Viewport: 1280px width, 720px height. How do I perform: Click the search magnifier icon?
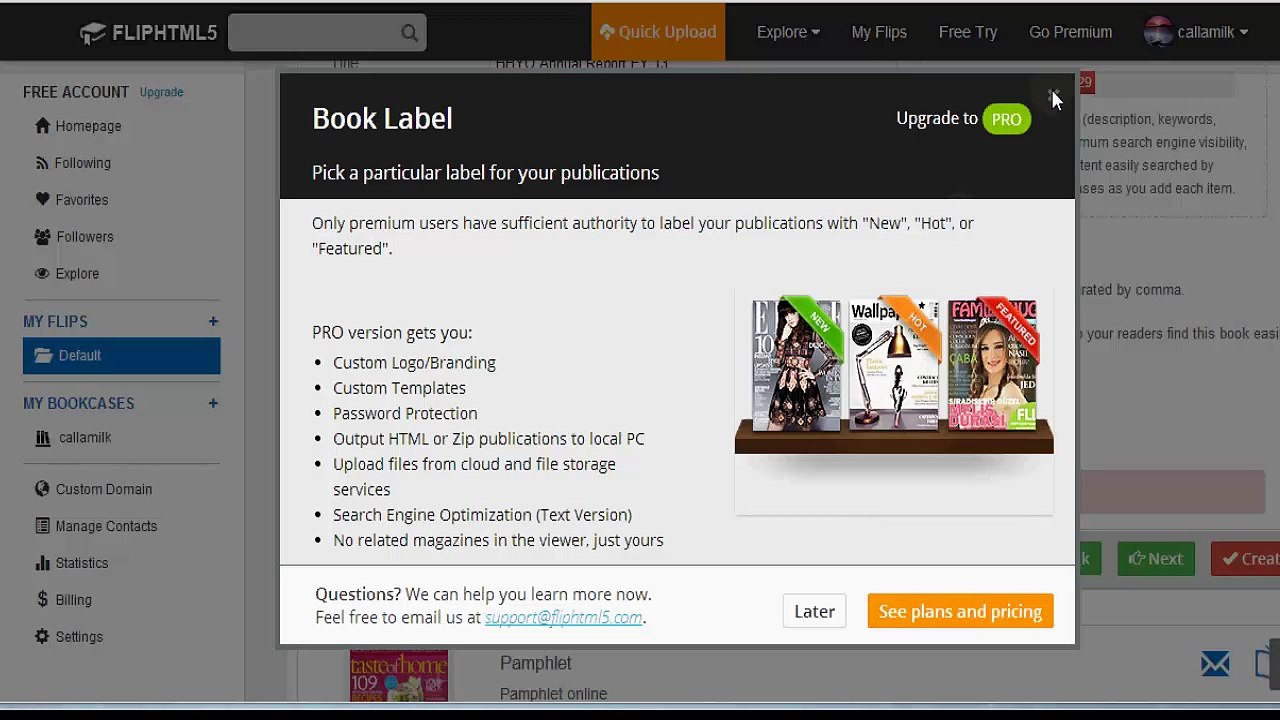pyautogui.click(x=409, y=33)
